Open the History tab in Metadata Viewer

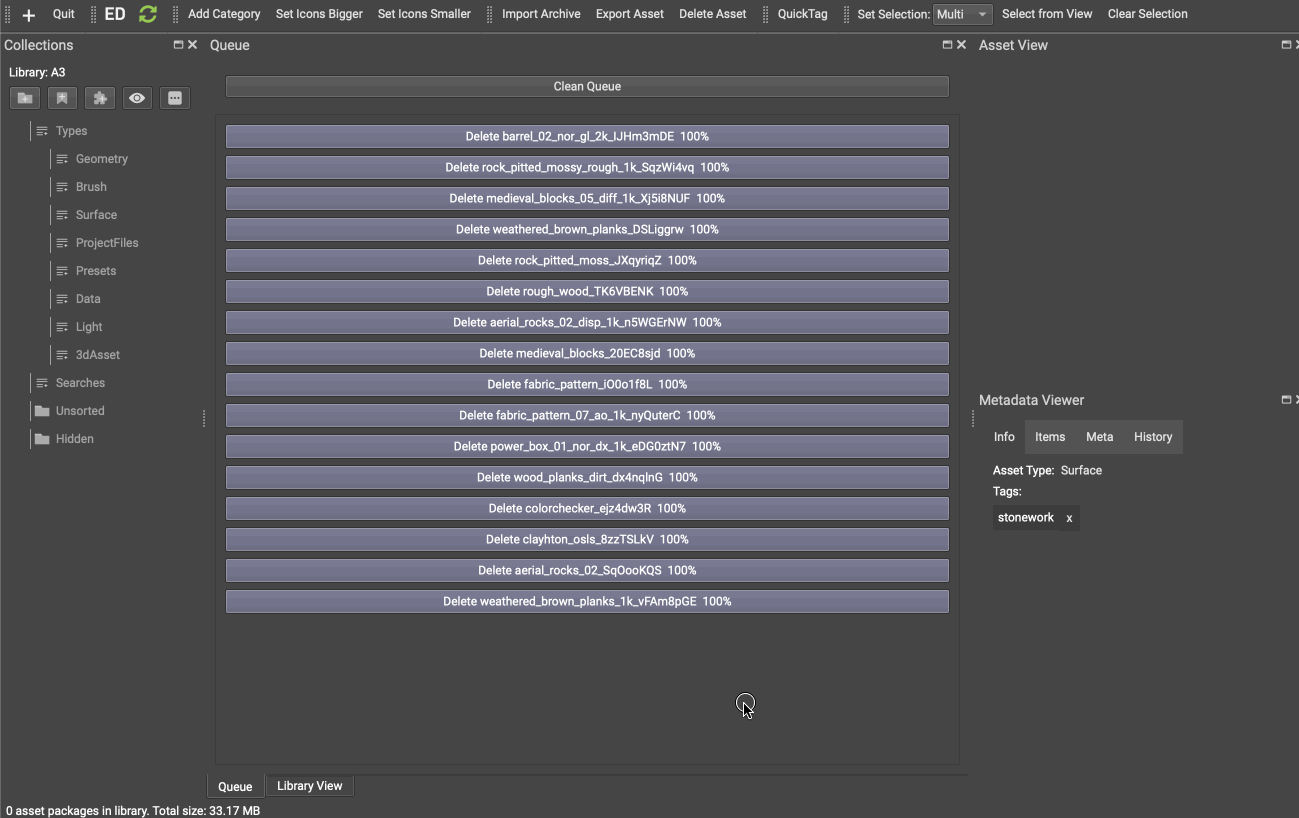coord(1153,437)
